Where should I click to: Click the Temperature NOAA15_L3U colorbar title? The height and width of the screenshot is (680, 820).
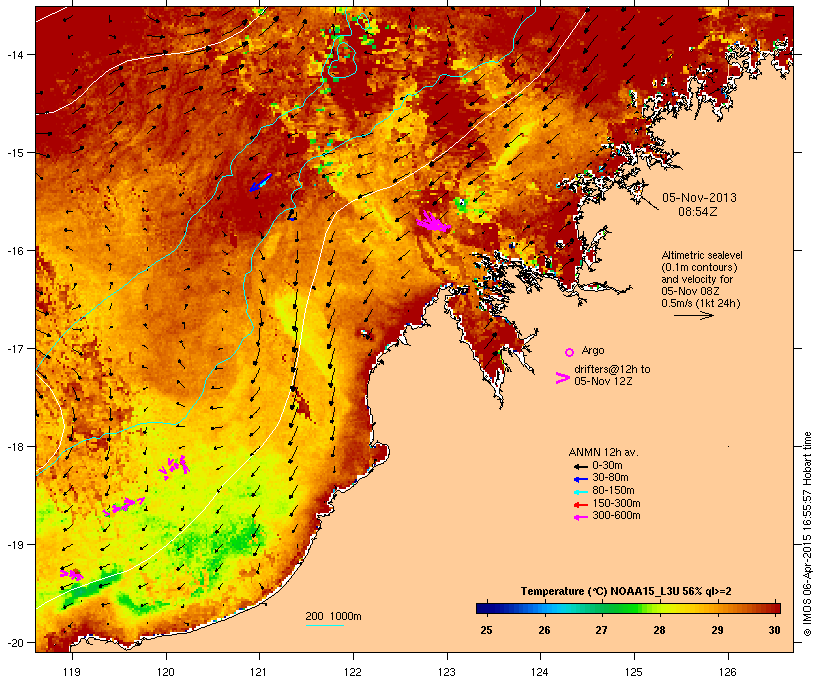(626, 592)
